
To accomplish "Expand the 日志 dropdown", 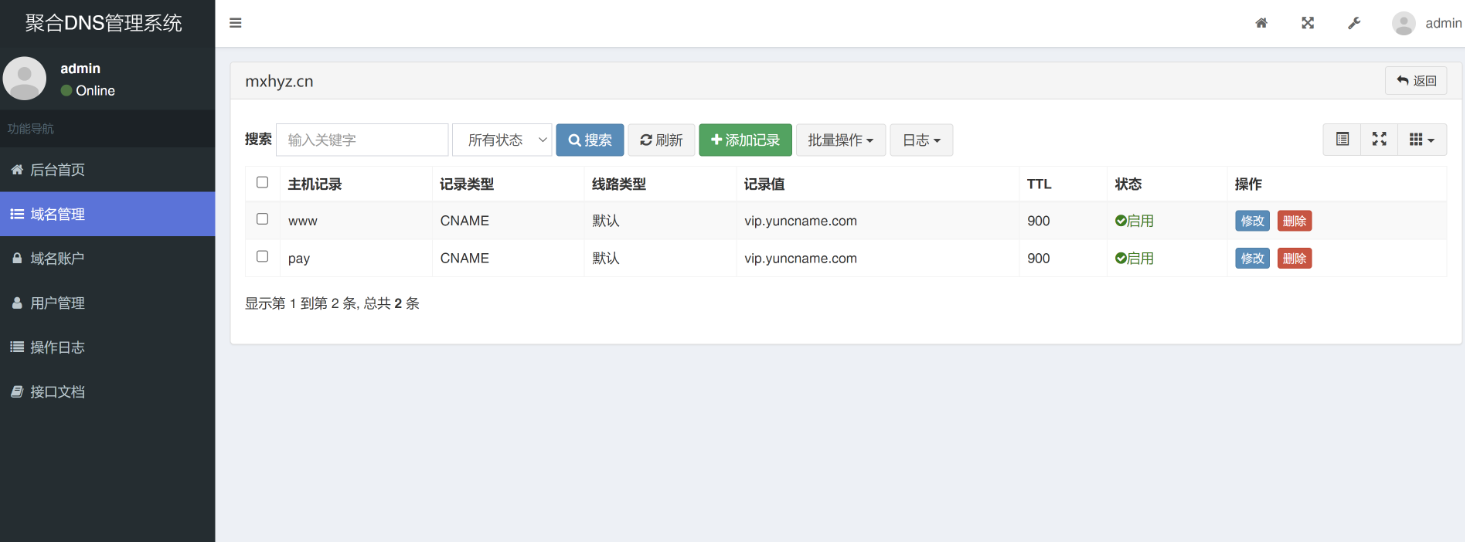I will (921, 140).
